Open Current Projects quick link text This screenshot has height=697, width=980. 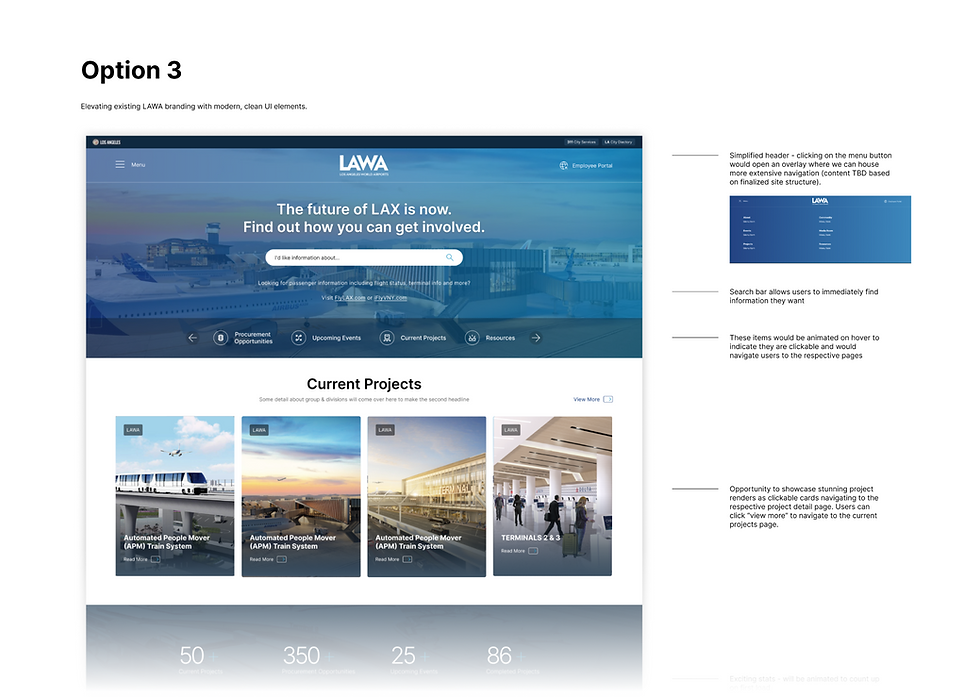[423, 338]
